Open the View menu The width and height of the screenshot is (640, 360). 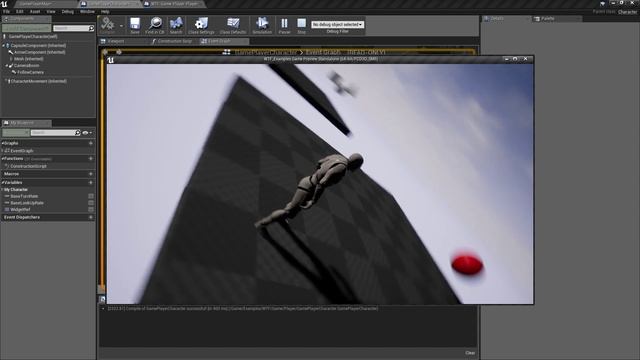tap(51, 11)
